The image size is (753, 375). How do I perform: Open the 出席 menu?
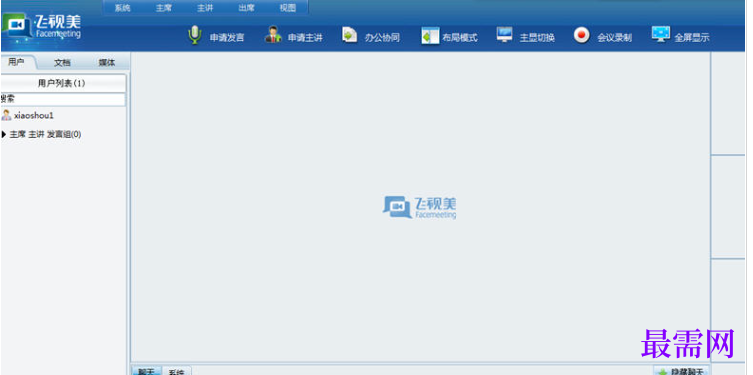click(x=246, y=8)
